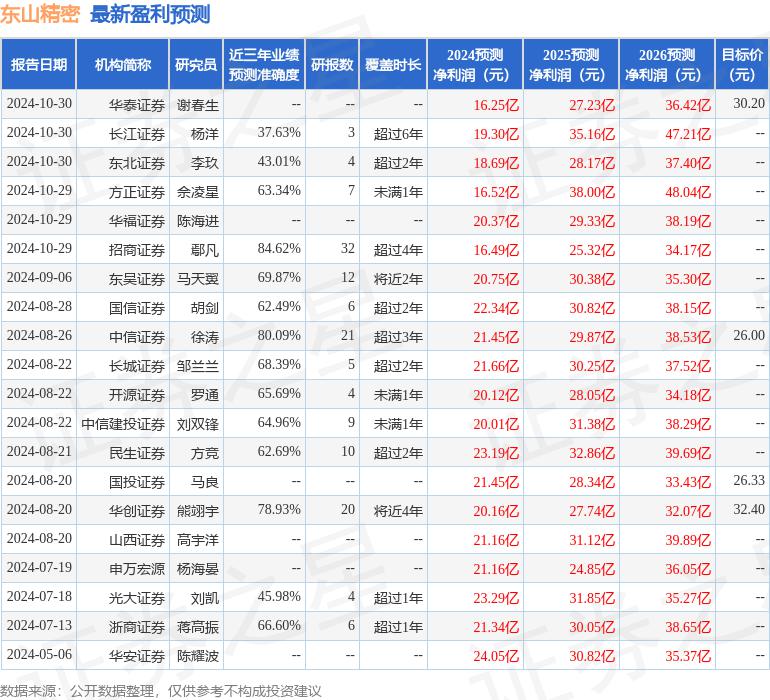The width and height of the screenshot is (770, 700).
Task: Click the 目标价 column header
Action: coord(742,64)
